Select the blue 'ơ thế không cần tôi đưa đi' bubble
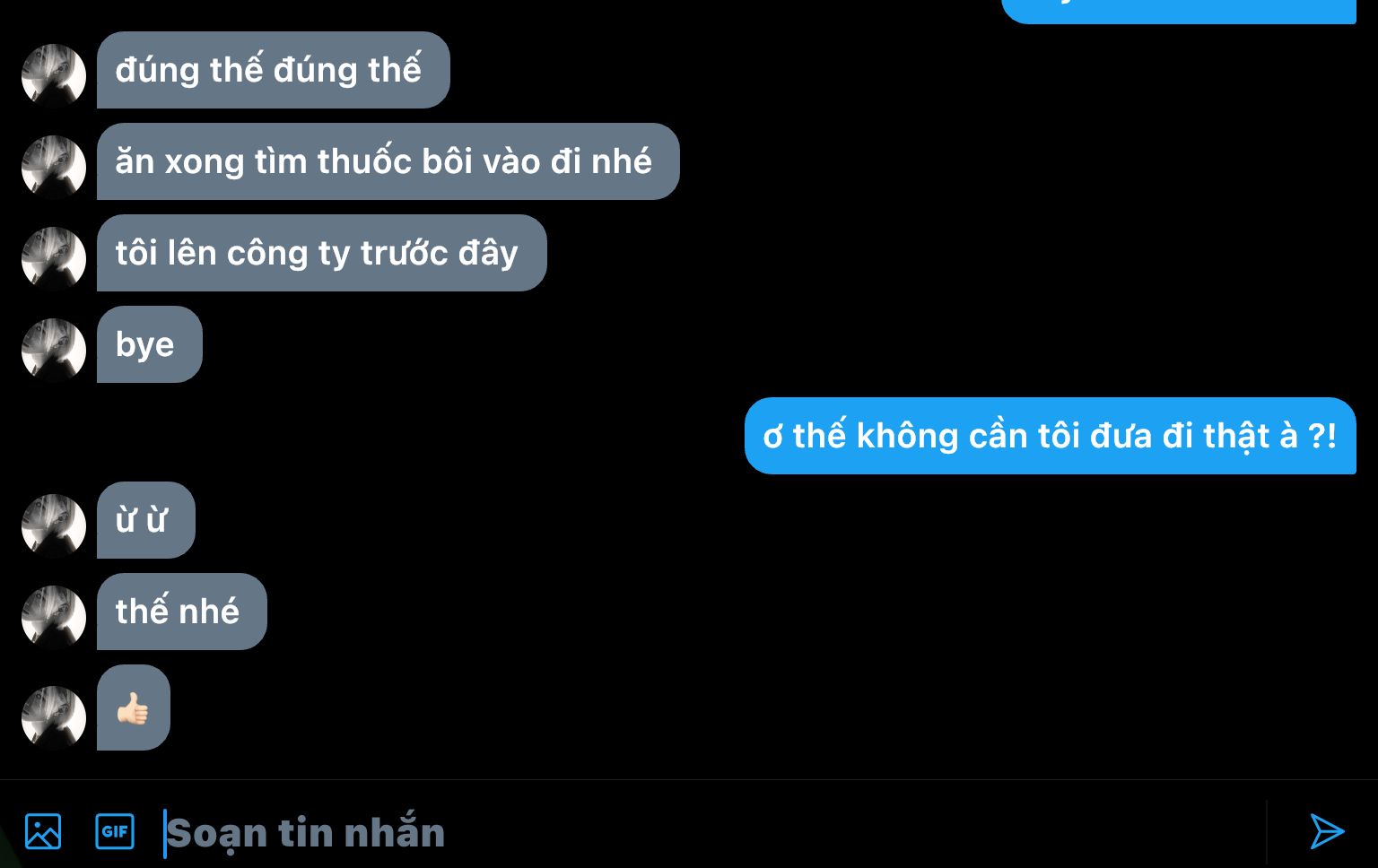1378x868 pixels. pyautogui.click(x=1051, y=436)
